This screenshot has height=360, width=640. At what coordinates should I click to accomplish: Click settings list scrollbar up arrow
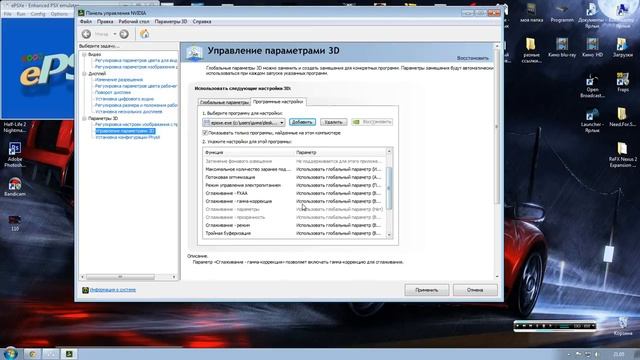[x=389, y=151]
